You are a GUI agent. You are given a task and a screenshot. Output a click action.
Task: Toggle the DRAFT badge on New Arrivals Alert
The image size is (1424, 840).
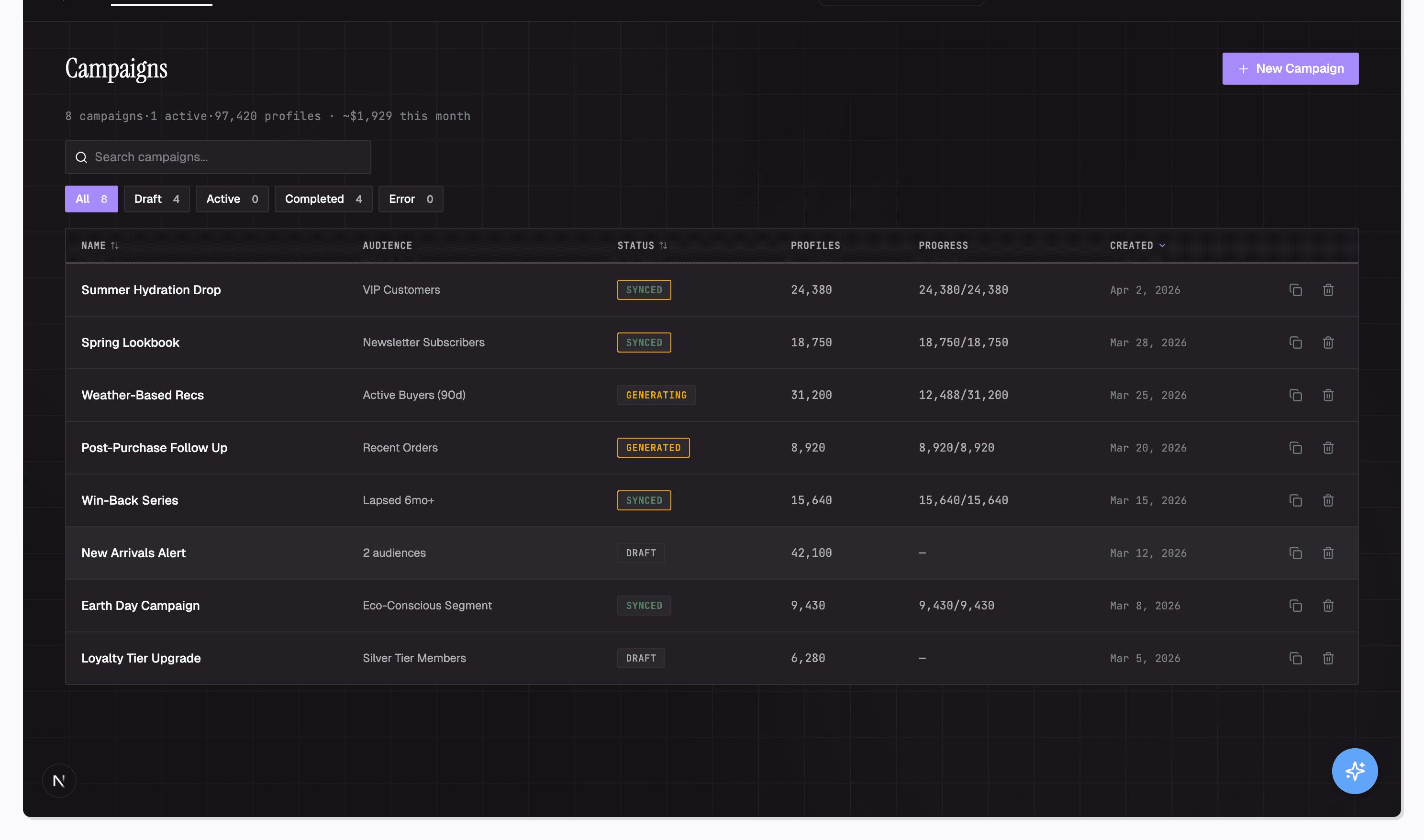[640, 553]
